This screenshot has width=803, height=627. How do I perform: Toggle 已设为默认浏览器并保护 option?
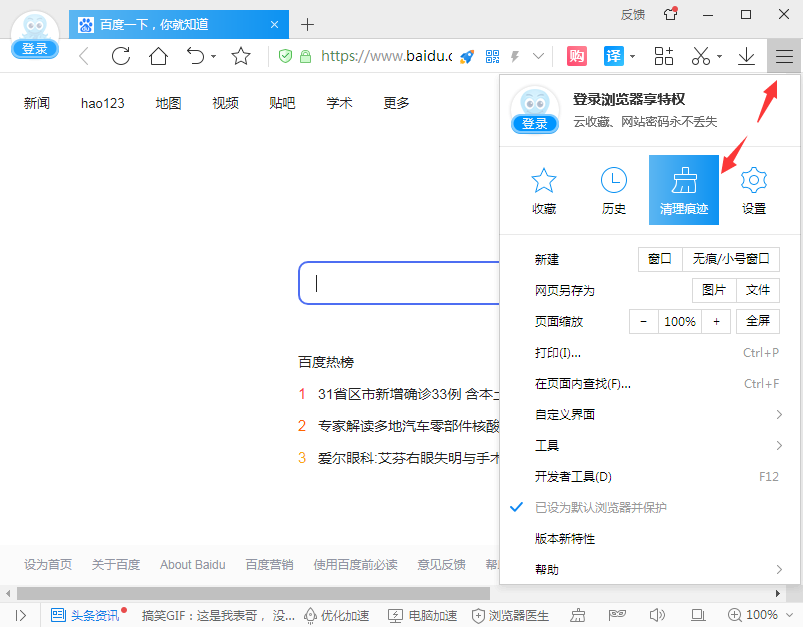click(x=649, y=508)
